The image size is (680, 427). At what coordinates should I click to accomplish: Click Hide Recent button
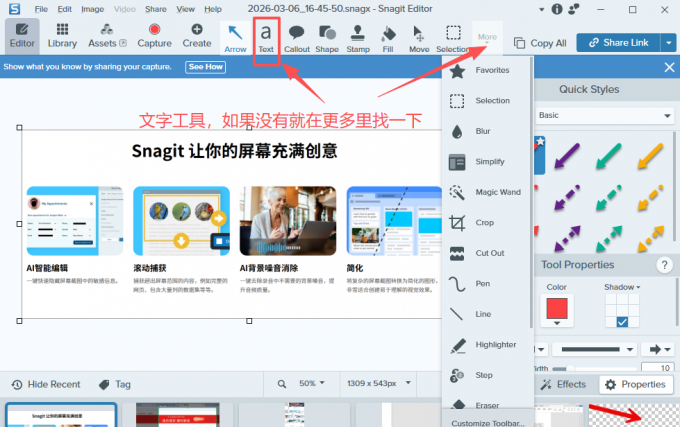[x=46, y=385]
